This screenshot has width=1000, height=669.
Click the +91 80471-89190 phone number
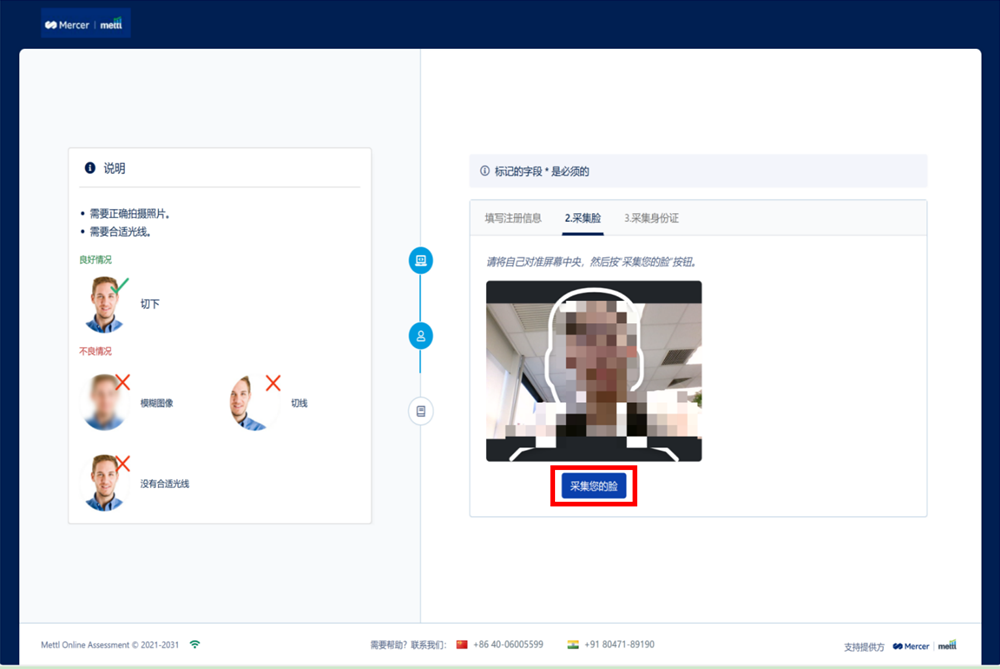point(620,644)
